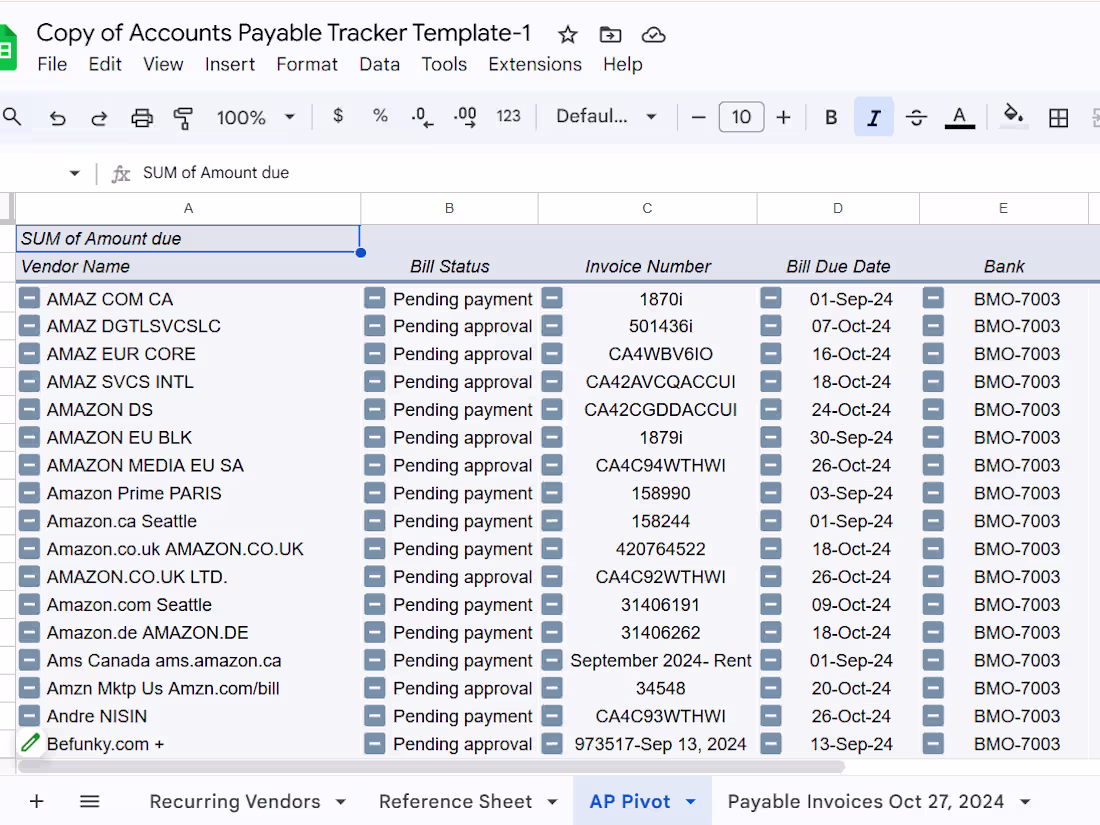Undo the last action
This screenshot has width=1100, height=825.
(58, 117)
